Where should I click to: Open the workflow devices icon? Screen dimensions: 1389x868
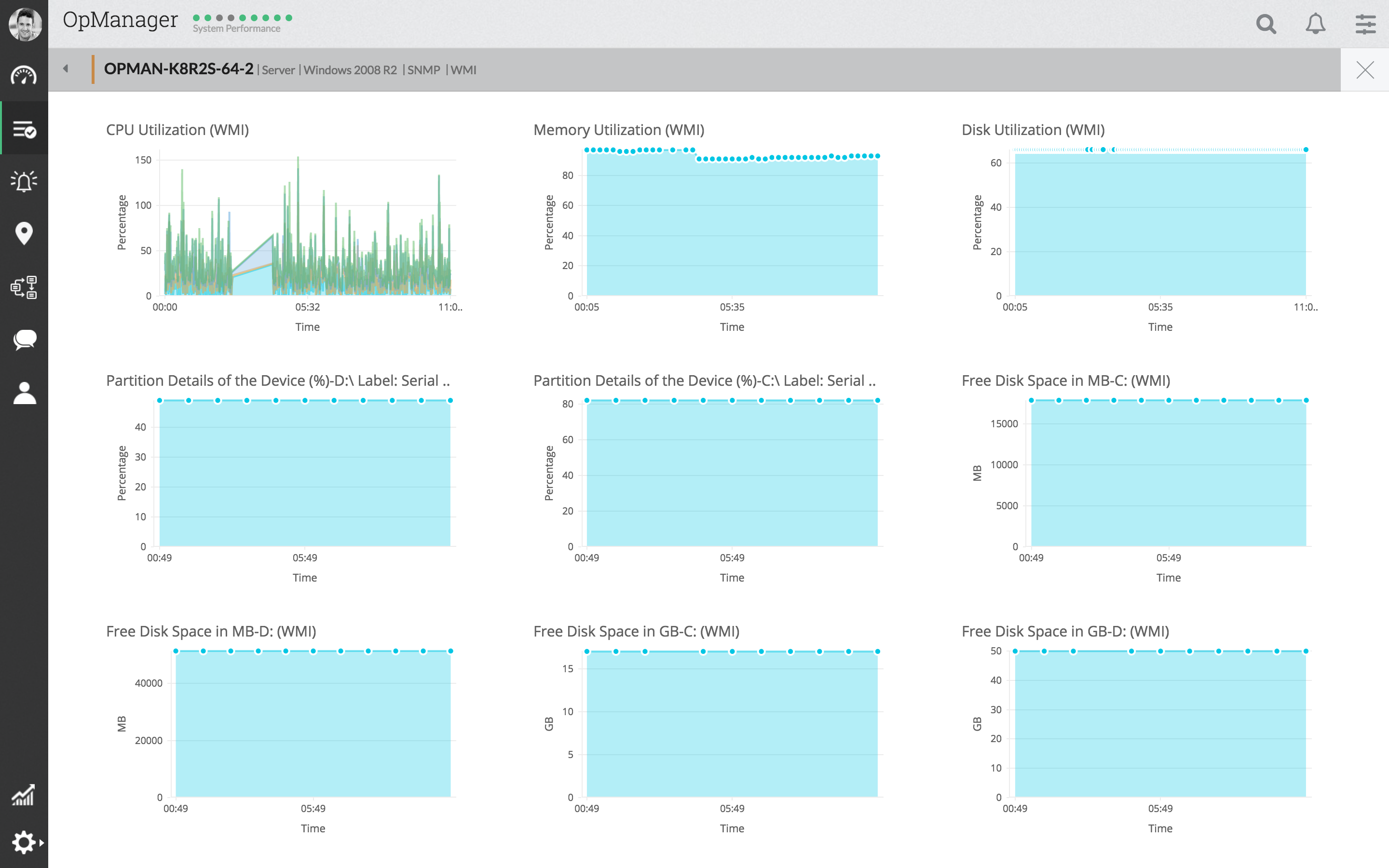click(x=24, y=287)
